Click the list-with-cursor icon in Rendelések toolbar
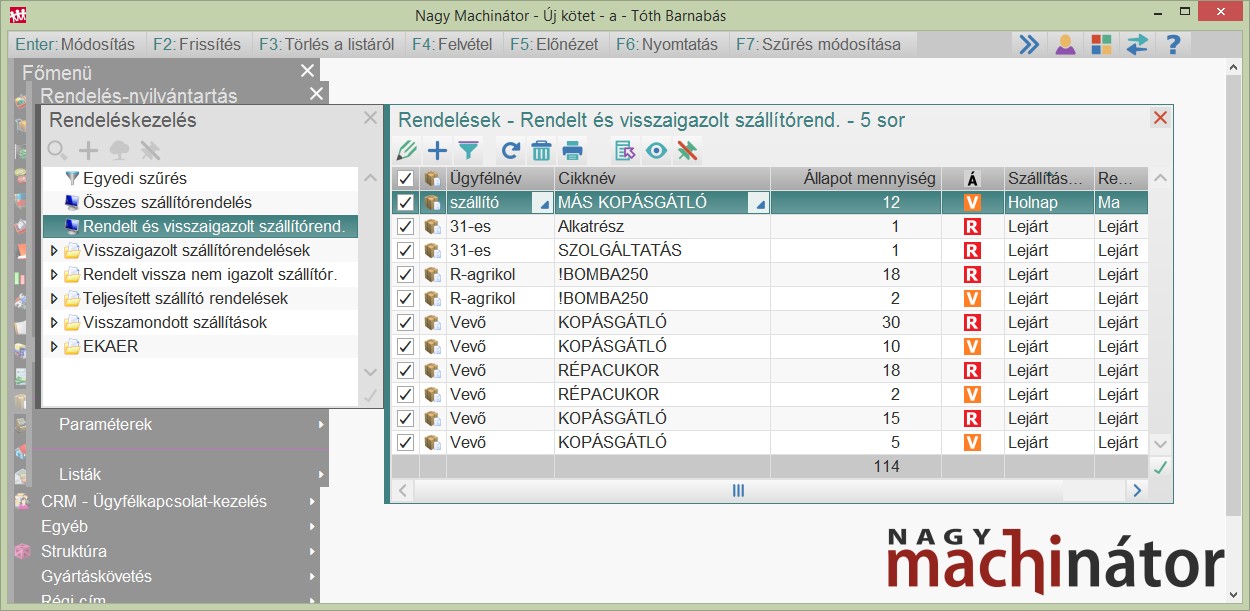 click(625, 151)
